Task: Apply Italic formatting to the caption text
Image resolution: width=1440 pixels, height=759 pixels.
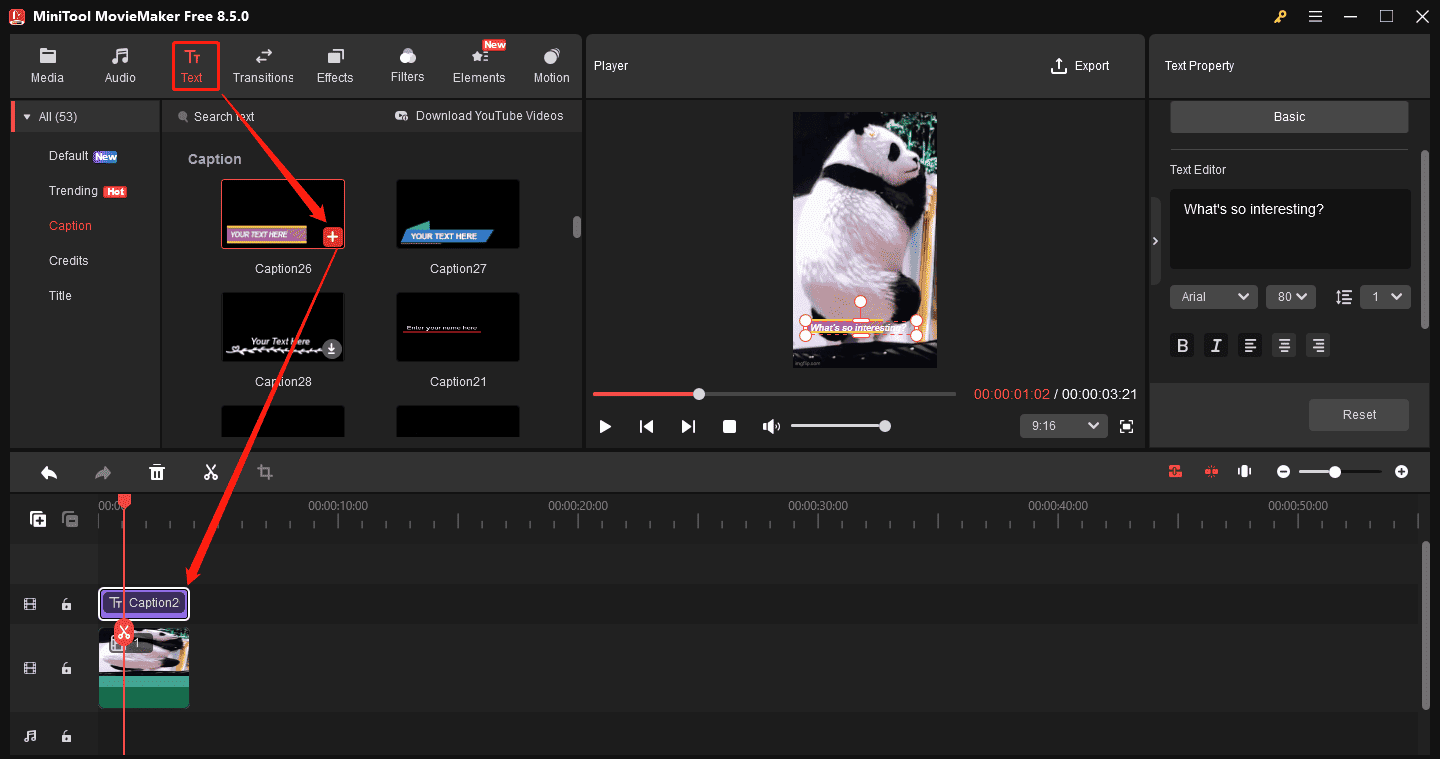Action: 1216,345
